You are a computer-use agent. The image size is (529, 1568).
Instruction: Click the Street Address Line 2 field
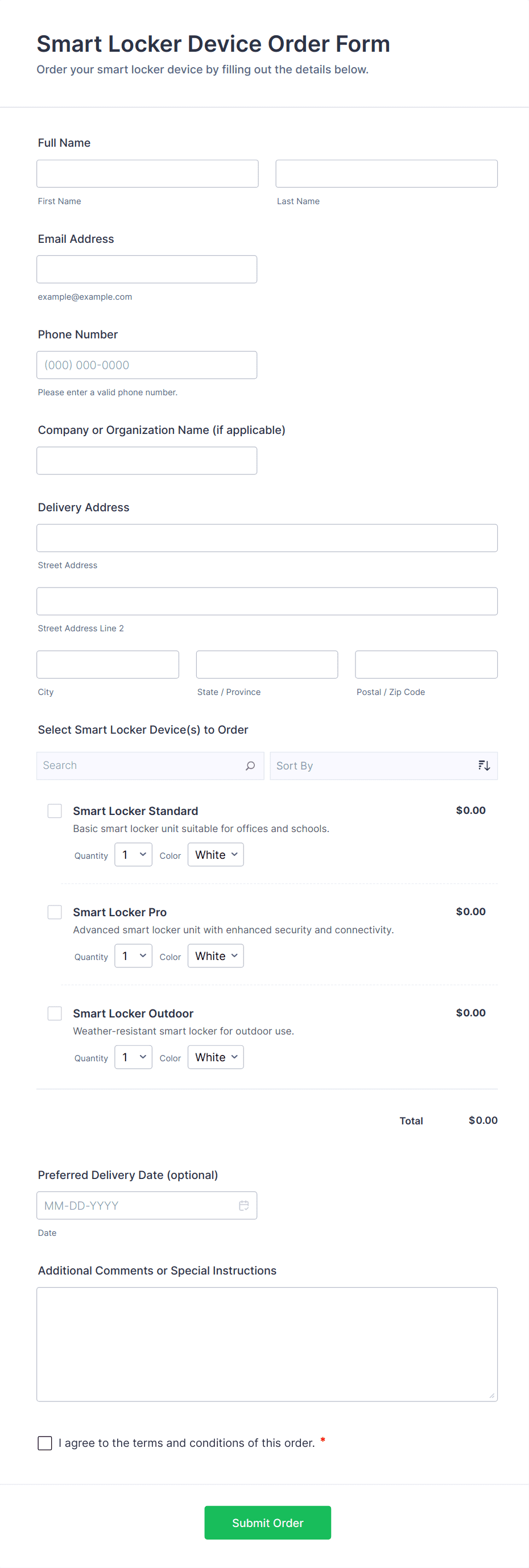click(x=267, y=601)
